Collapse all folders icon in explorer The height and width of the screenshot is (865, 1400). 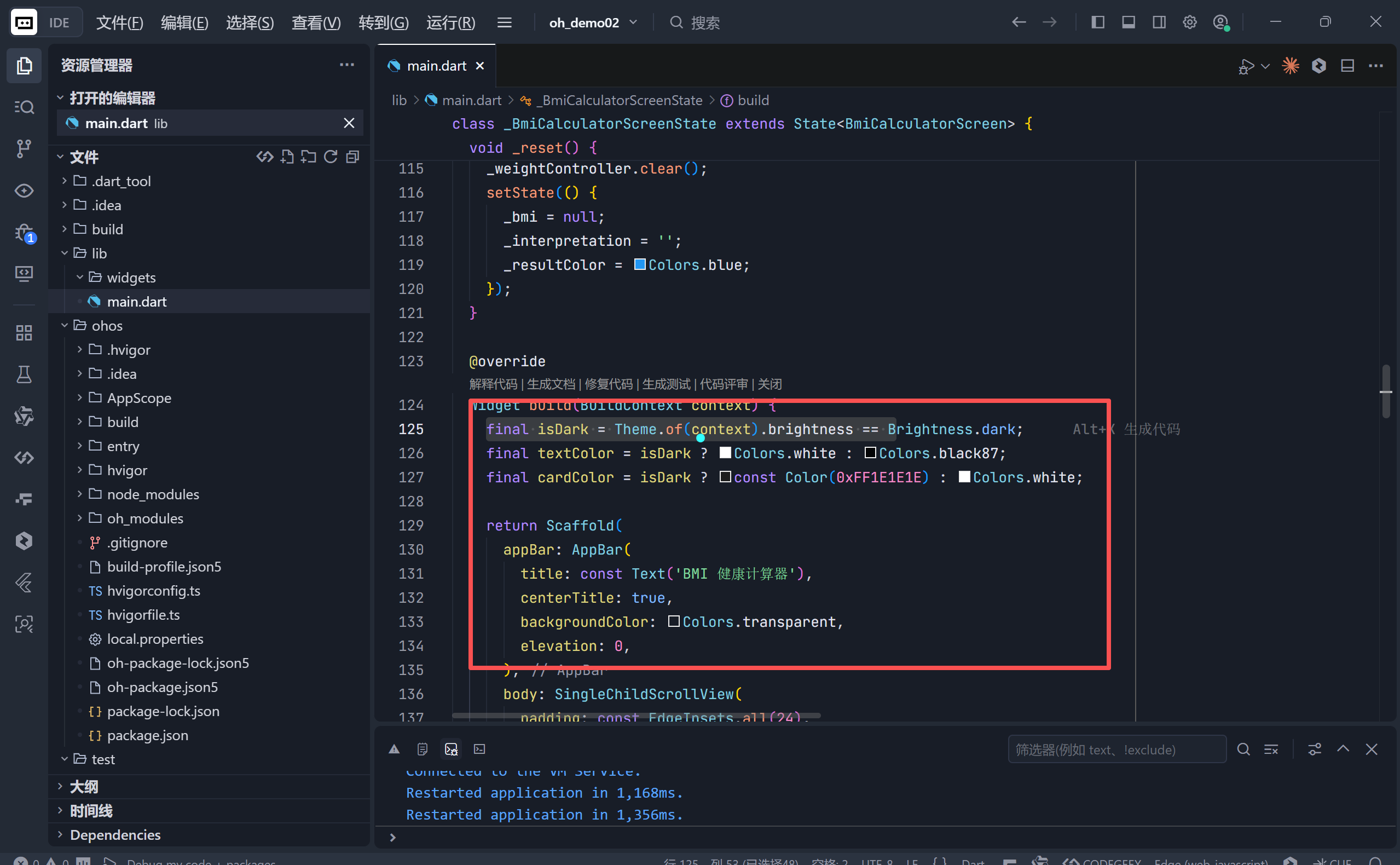coord(353,157)
